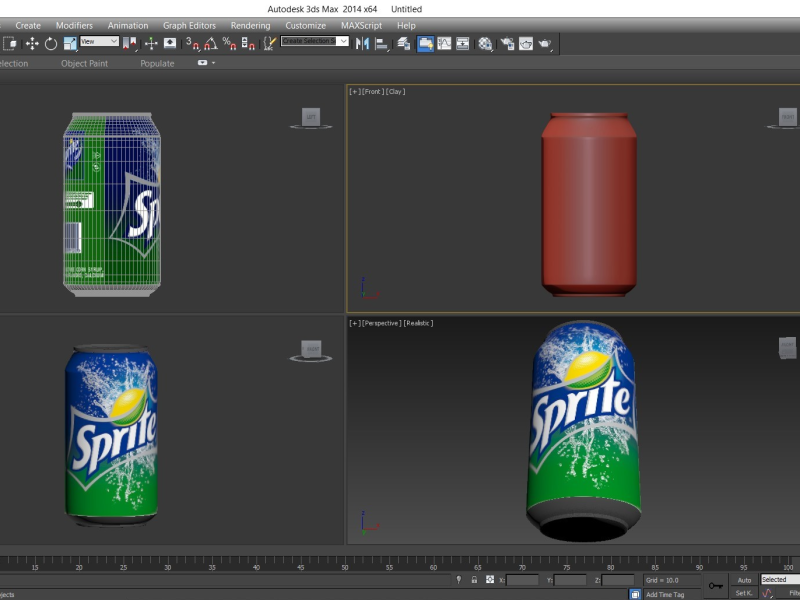800x600 pixels.
Task: Open Curve Editor toolbar icon
Action: [444, 43]
